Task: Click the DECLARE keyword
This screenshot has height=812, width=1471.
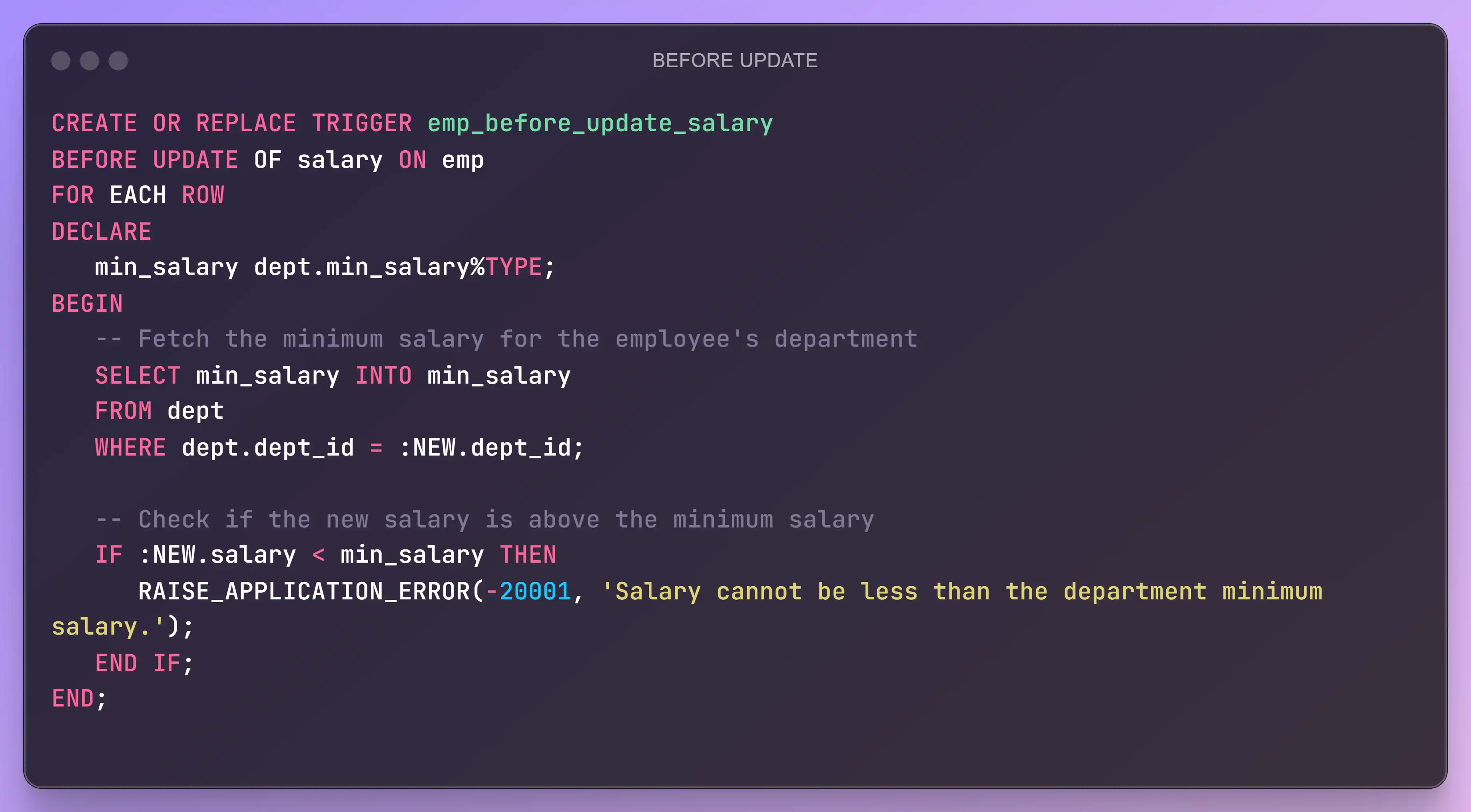Action: (x=102, y=232)
